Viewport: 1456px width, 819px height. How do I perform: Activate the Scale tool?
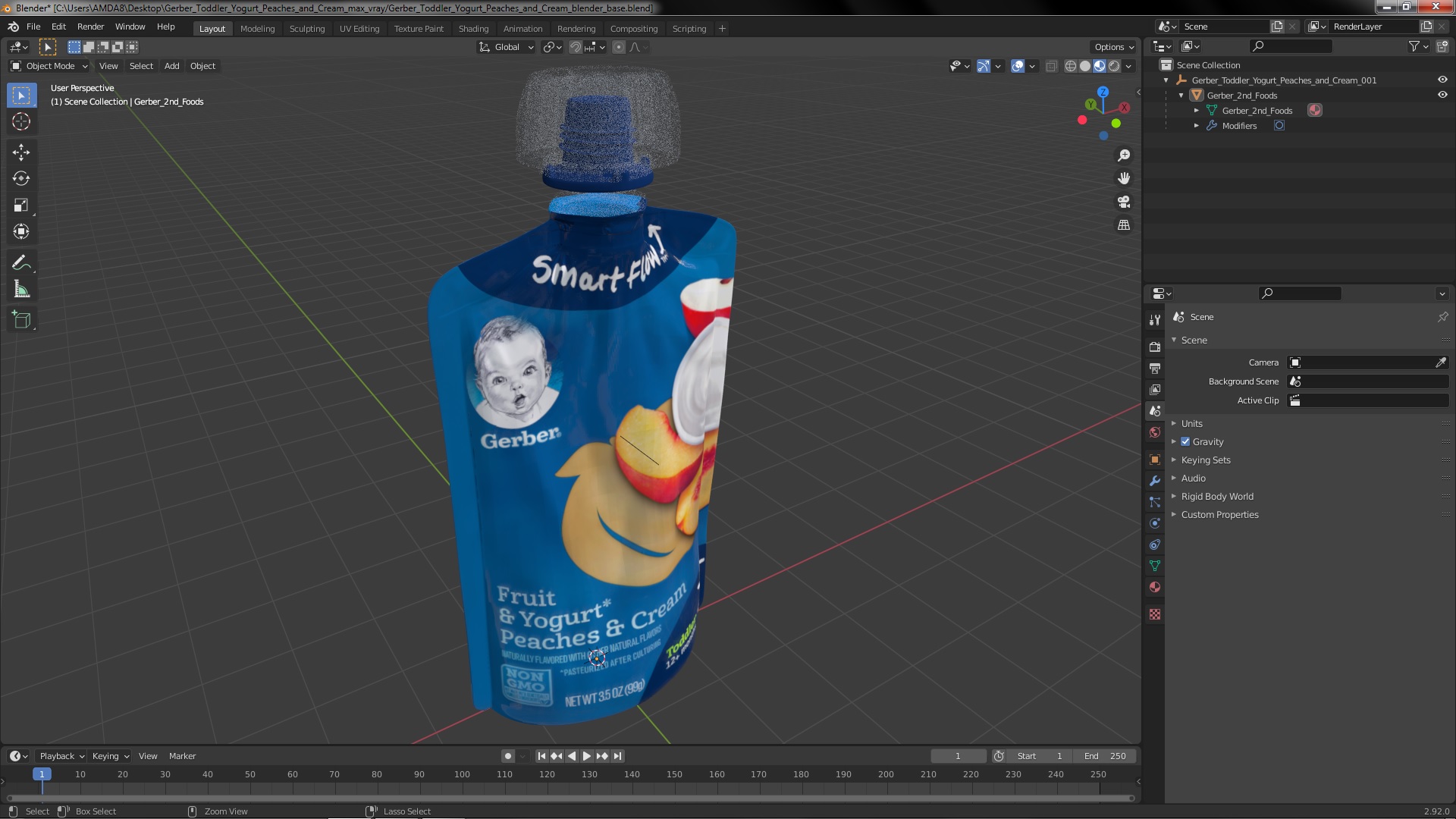point(21,206)
